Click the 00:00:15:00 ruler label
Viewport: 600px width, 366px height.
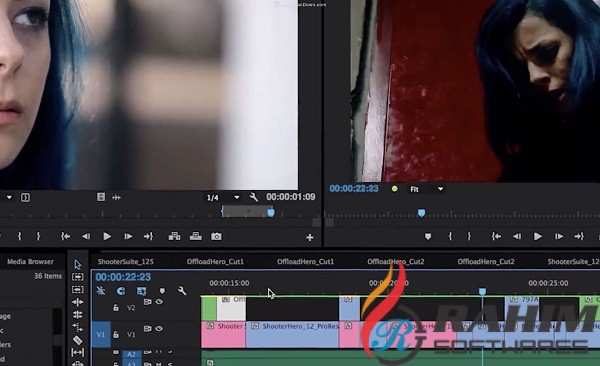[x=229, y=283]
